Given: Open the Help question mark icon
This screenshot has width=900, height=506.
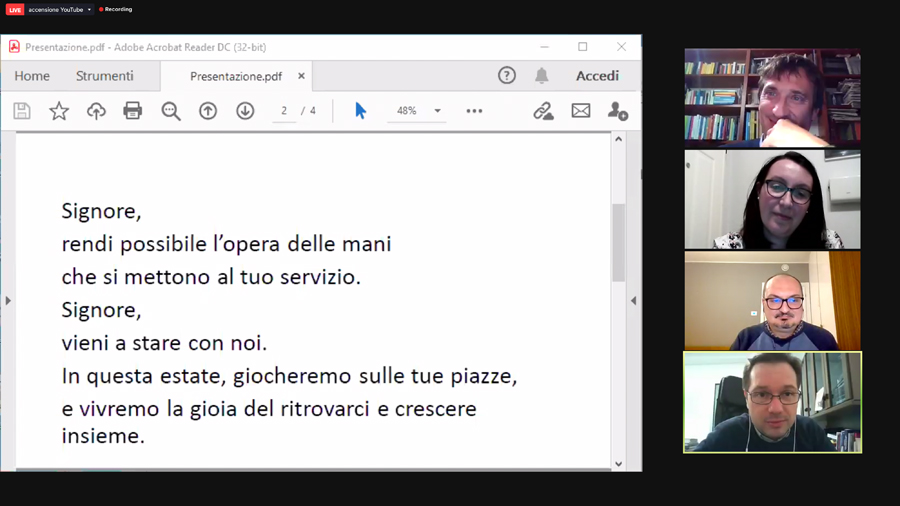Looking at the screenshot, I should (x=507, y=76).
